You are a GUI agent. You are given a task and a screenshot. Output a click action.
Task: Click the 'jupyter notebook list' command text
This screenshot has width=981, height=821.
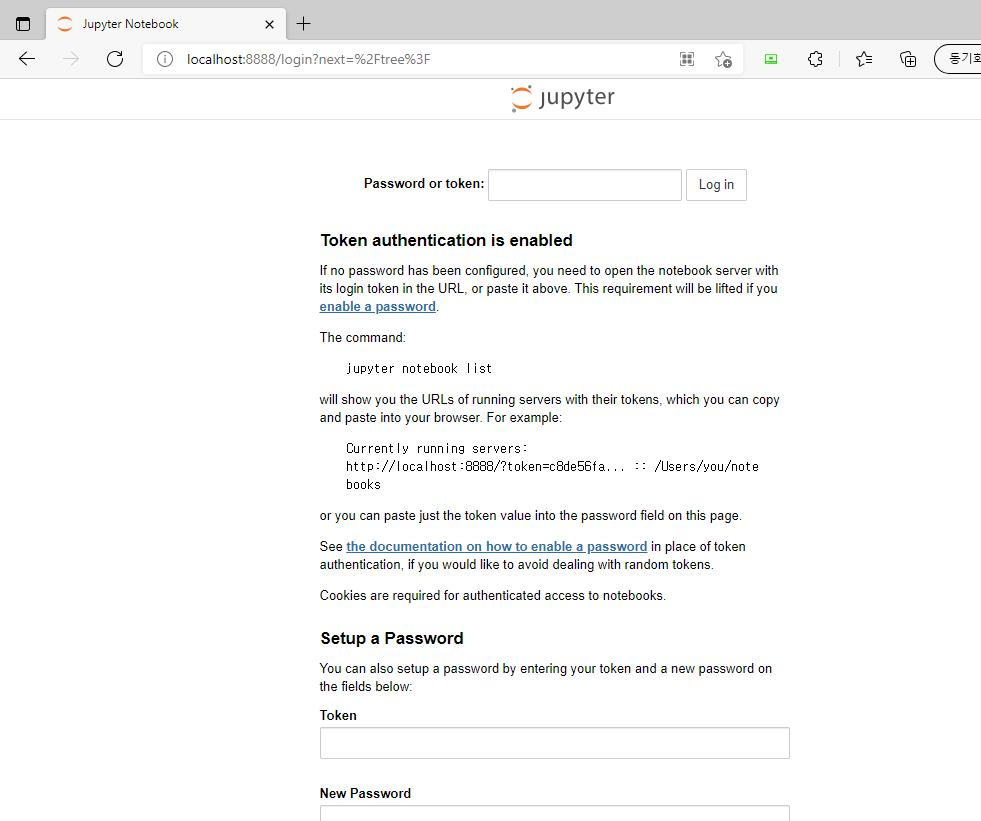pyautogui.click(x=419, y=369)
